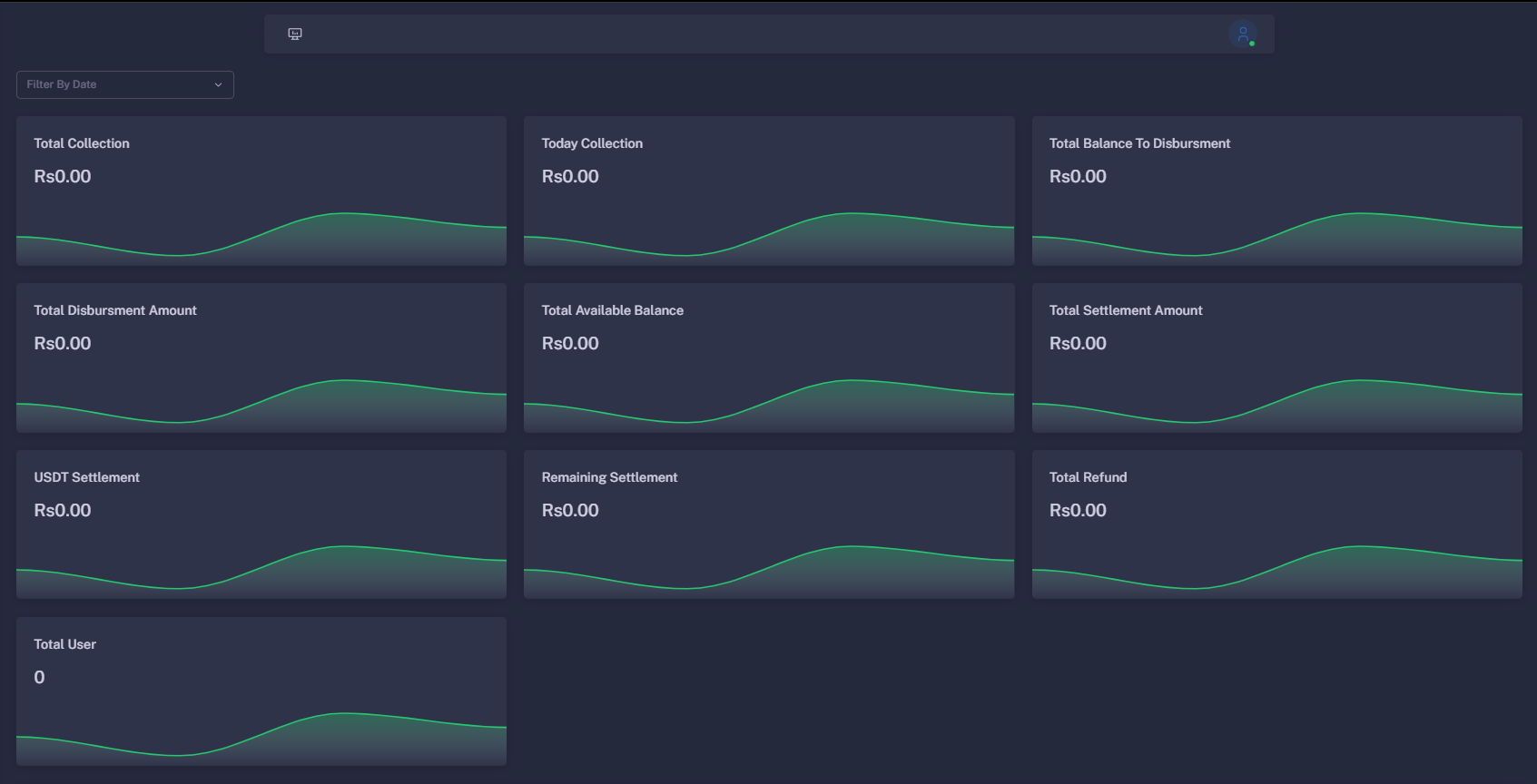Click the dashboard monitor icon in top bar
Screen dimensions: 1537x784
click(x=295, y=34)
